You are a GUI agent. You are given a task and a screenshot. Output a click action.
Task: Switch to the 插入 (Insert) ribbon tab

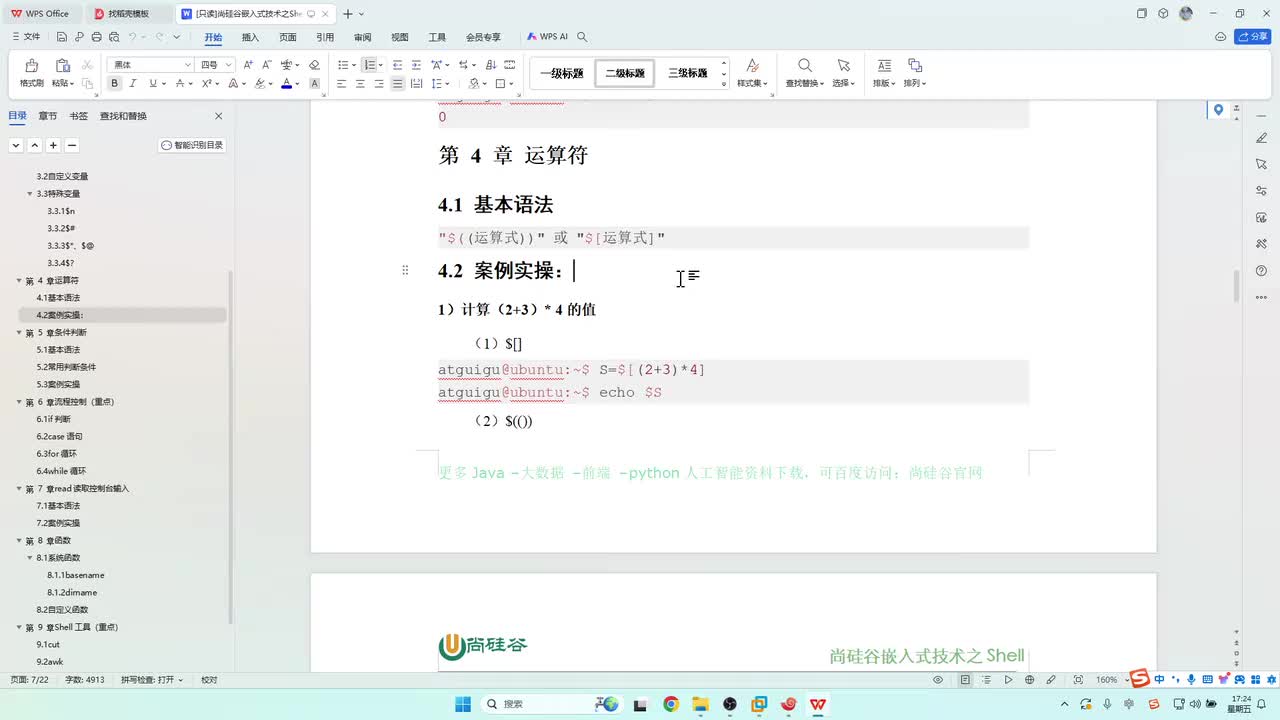tap(250, 37)
